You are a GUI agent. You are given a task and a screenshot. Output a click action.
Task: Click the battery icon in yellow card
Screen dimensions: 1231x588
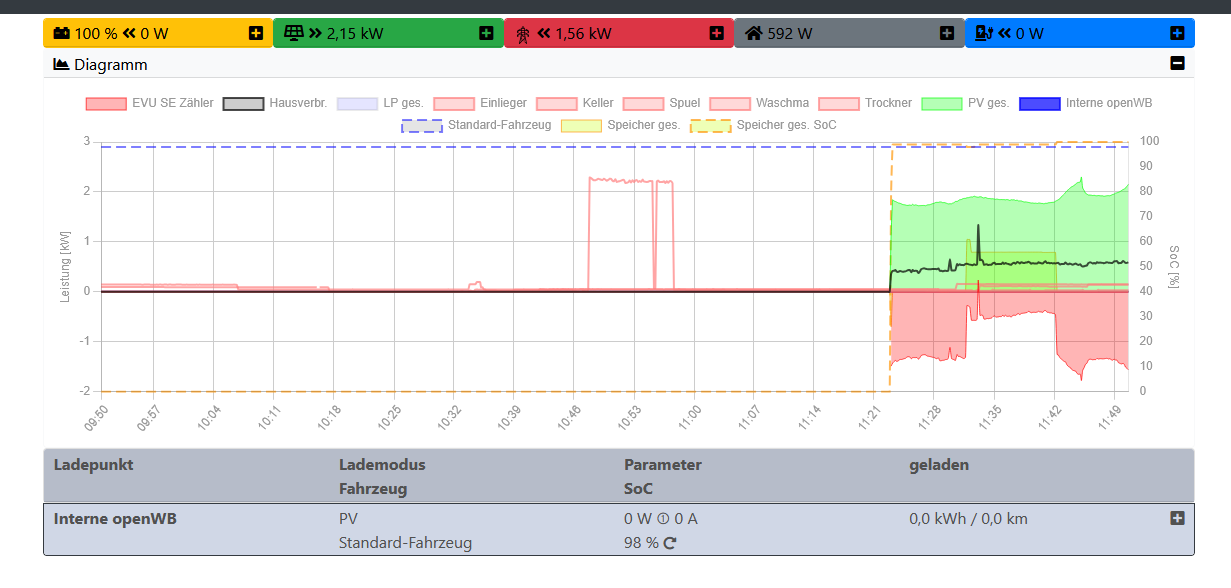(61, 33)
